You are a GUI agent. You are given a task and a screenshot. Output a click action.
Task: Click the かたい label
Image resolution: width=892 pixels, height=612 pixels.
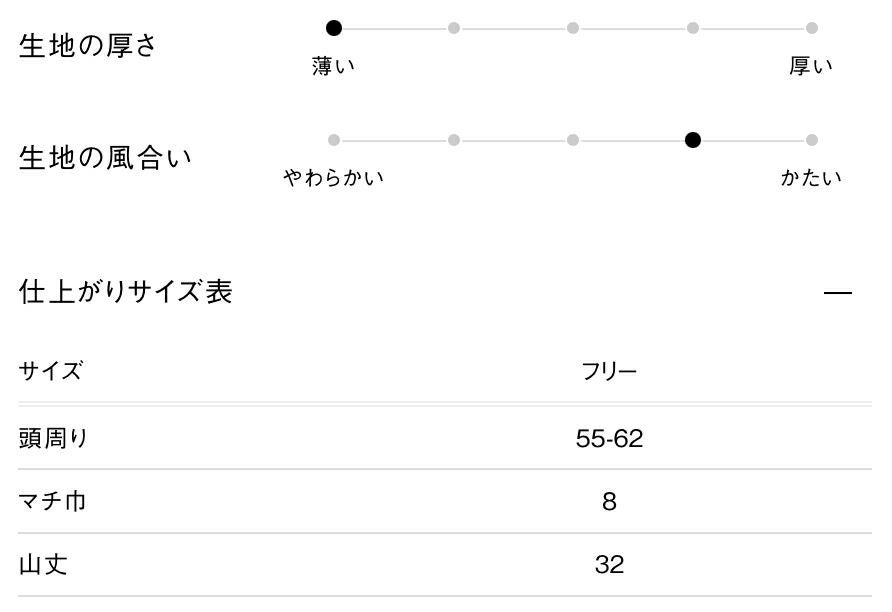[x=811, y=179]
